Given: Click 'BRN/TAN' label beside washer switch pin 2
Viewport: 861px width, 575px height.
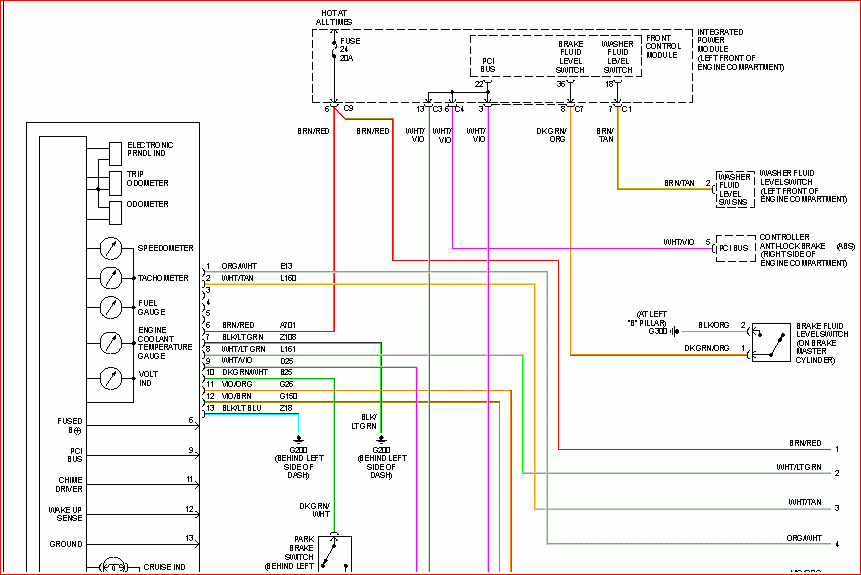Looking at the screenshot, I should (x=679, y=183).
